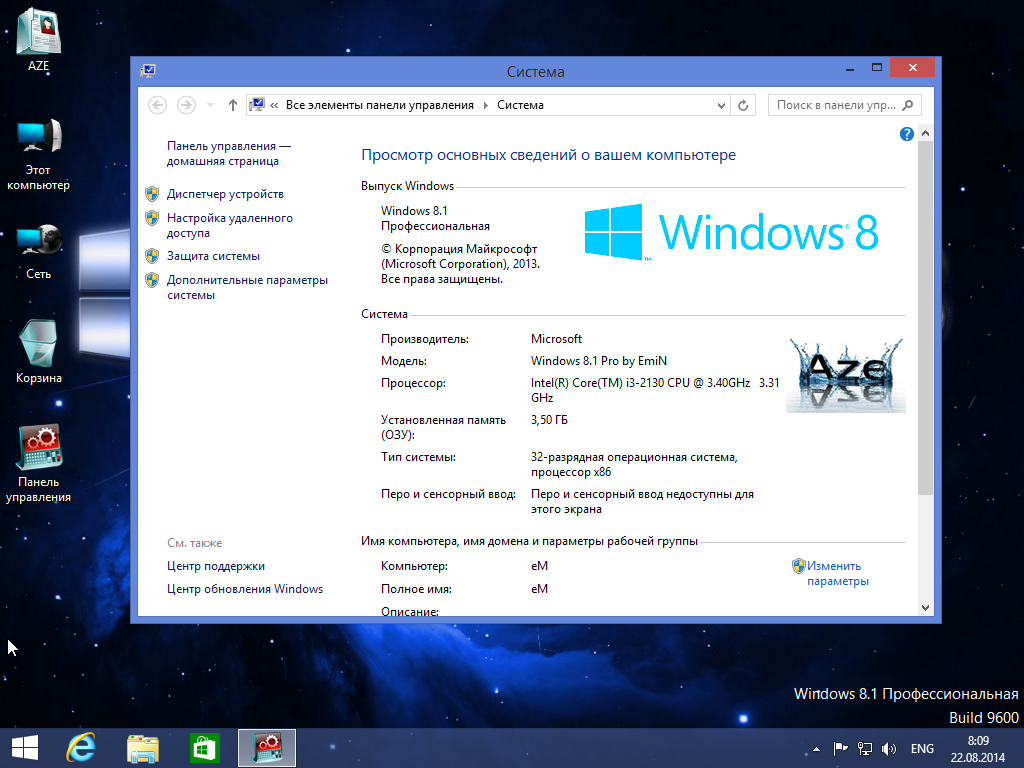Select the Этот компьютер desktop icon

(39, 155)
